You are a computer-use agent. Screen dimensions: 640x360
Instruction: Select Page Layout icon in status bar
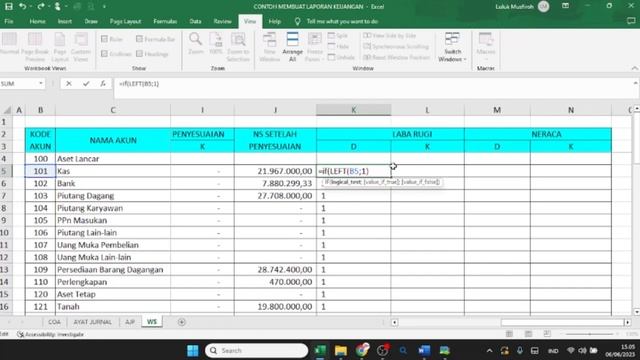[x=528, y=334]
